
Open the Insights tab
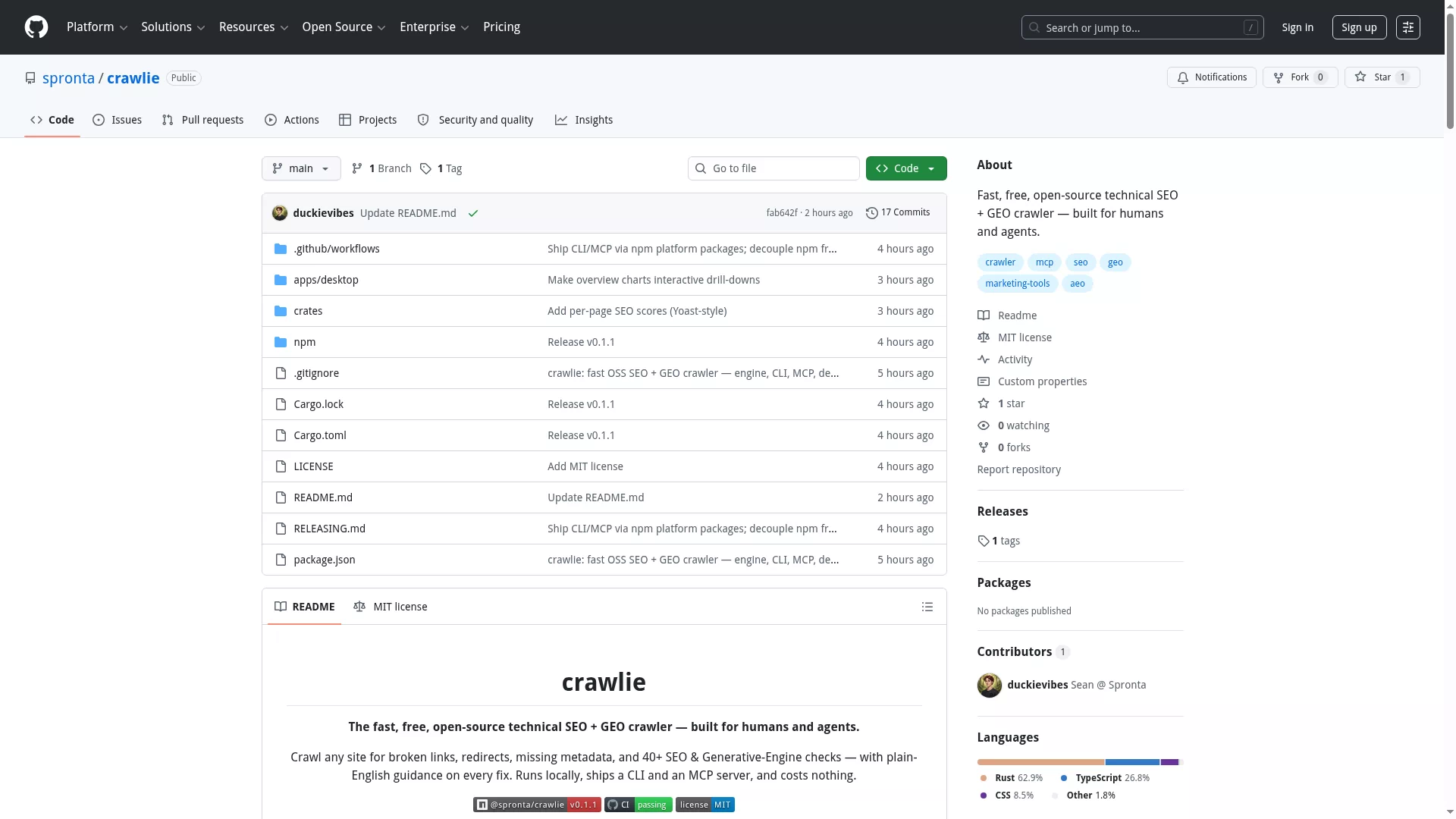click(x=584, y=120)
